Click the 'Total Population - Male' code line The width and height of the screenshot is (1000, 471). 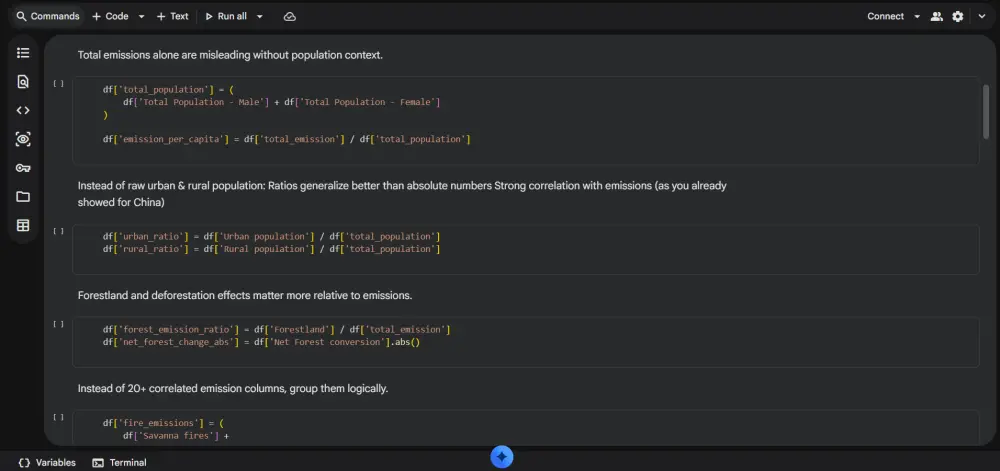tap(281, 102)
